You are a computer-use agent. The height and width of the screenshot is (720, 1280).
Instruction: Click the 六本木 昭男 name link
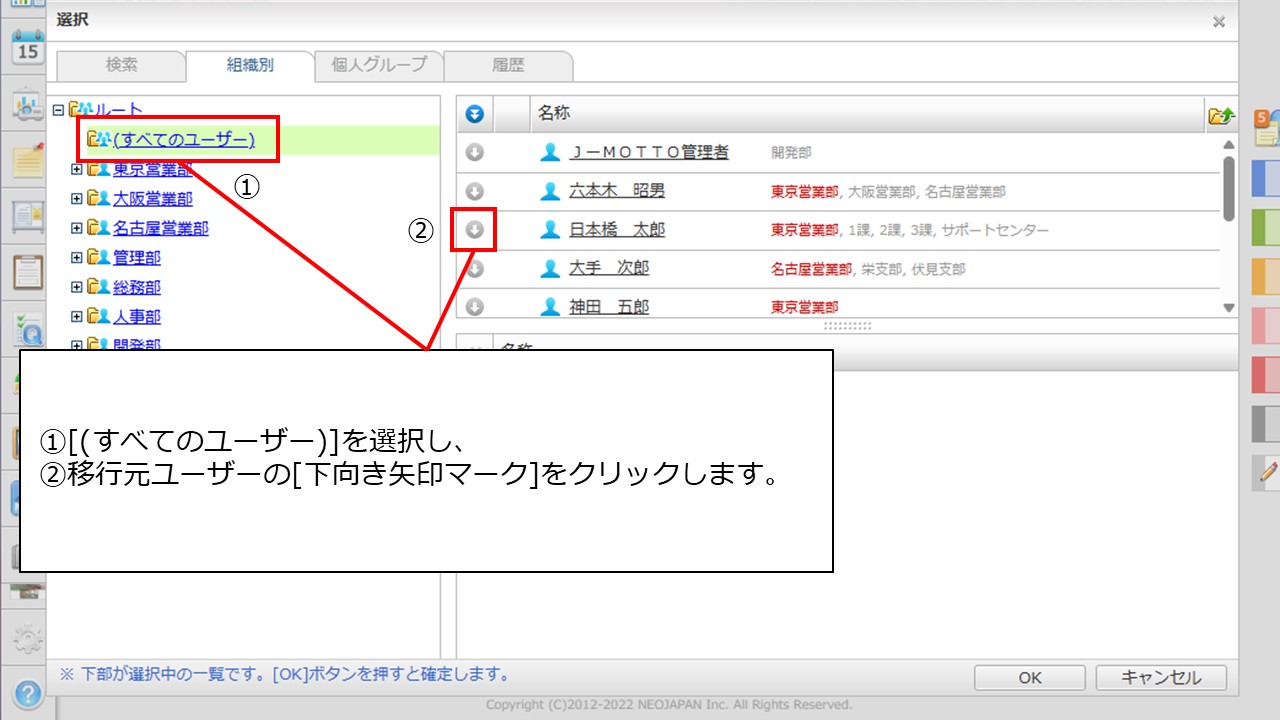tap(617, 191)
